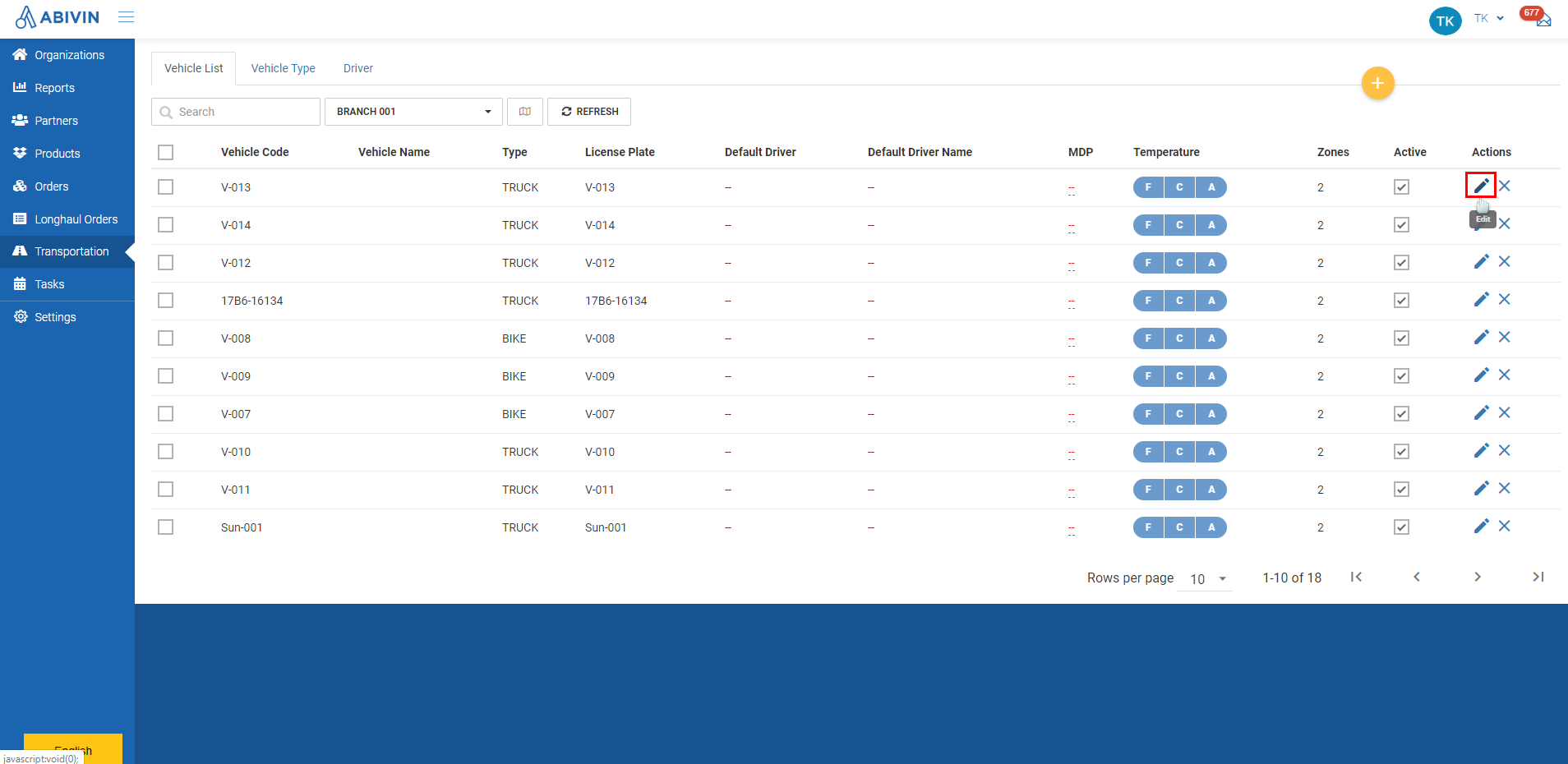The width and height of the screenshot is (1568, 764).
Task: Delete vehicle V-009 with X icon
Action: click(x=1505, y=375)
